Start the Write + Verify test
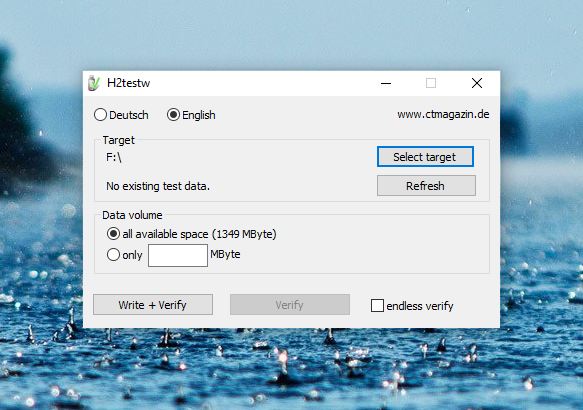Viewport: 583px width, 410px height. point(153,305)
